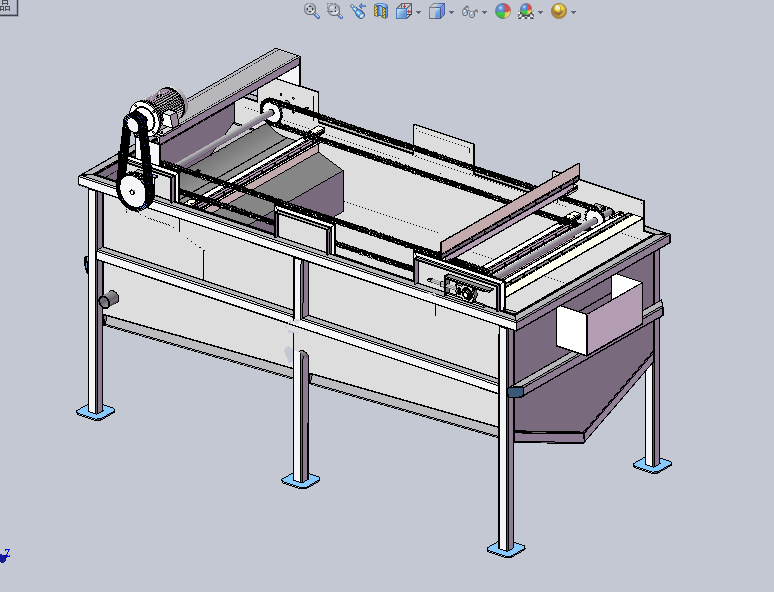774x592 pixels.
Task: Select the Zoom to Area tool
Action: click(x=335, y=11)
